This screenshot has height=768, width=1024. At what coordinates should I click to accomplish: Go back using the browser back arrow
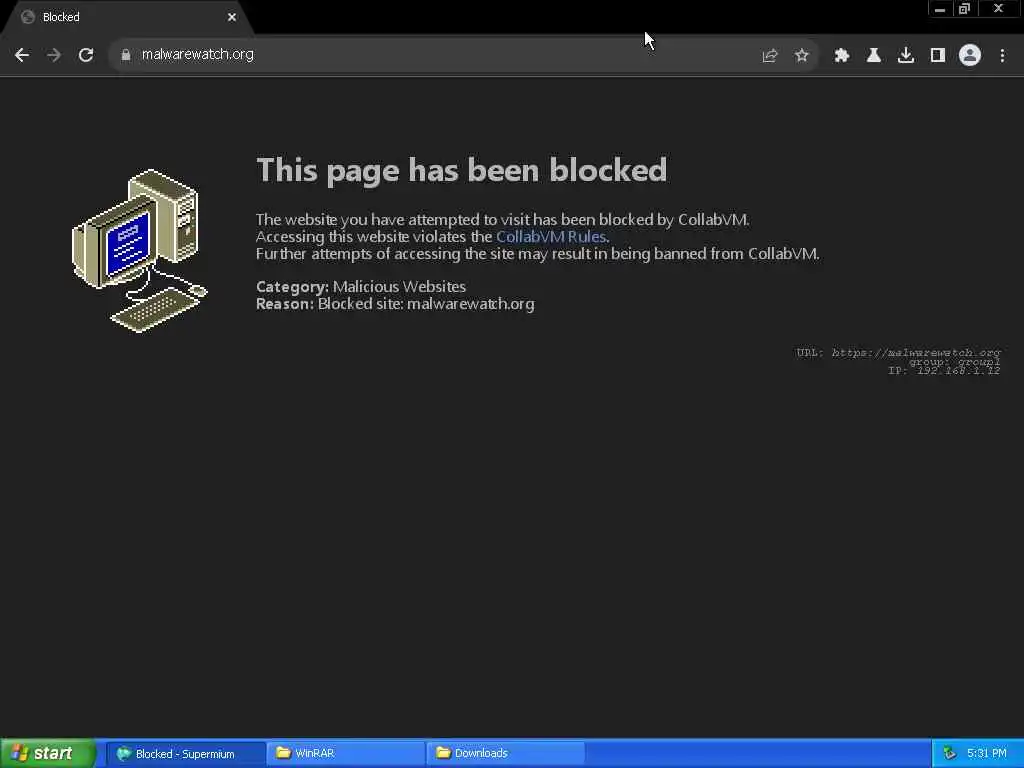pyautogui.click(x=22, y=55)
